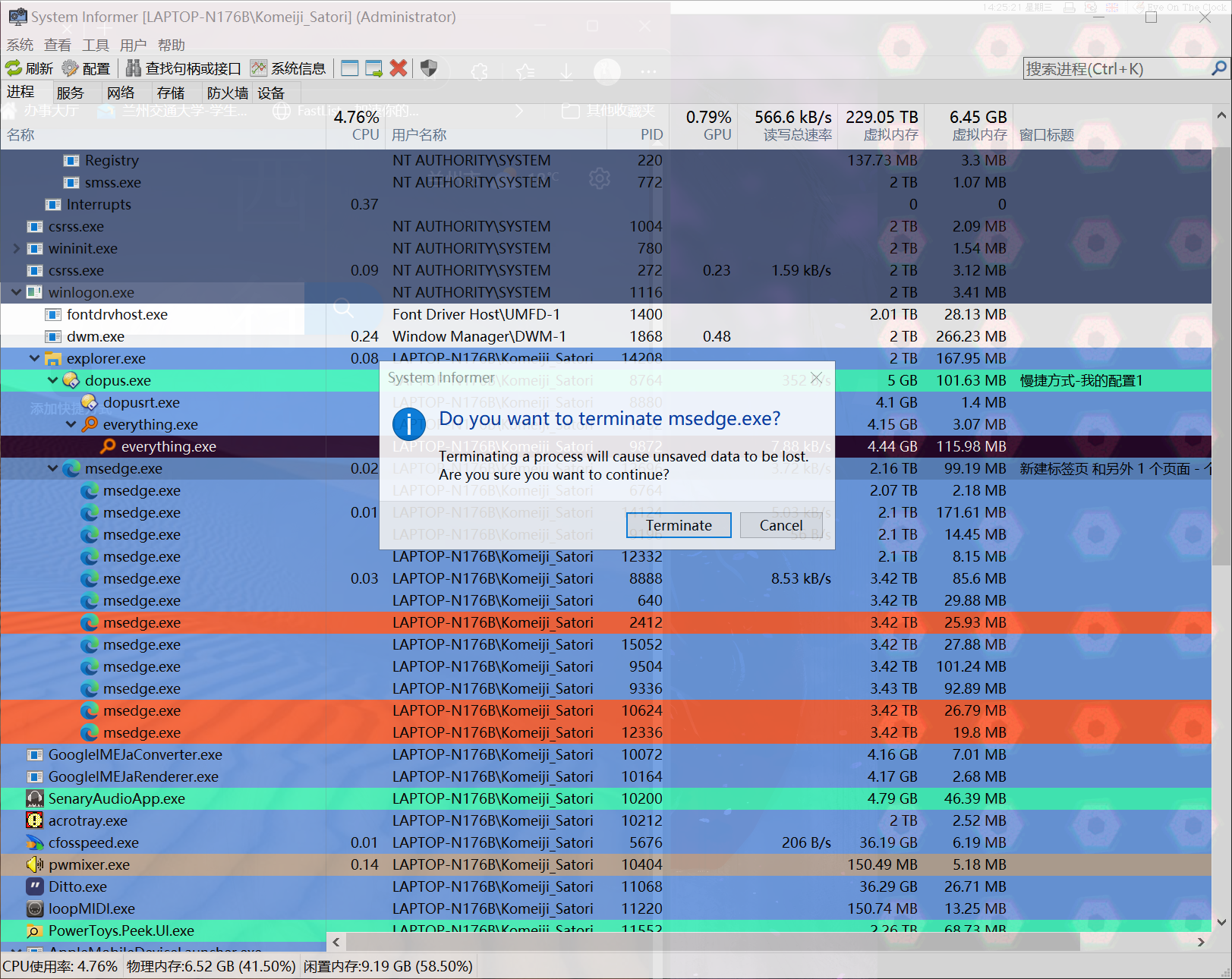Collapse the parent everything.exe node

point(71,424)
